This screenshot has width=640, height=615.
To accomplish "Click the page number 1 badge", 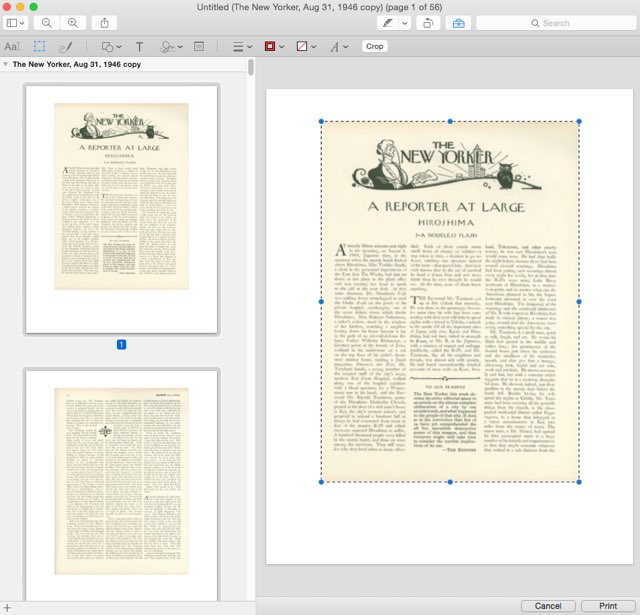I will [x=121, y=344].
